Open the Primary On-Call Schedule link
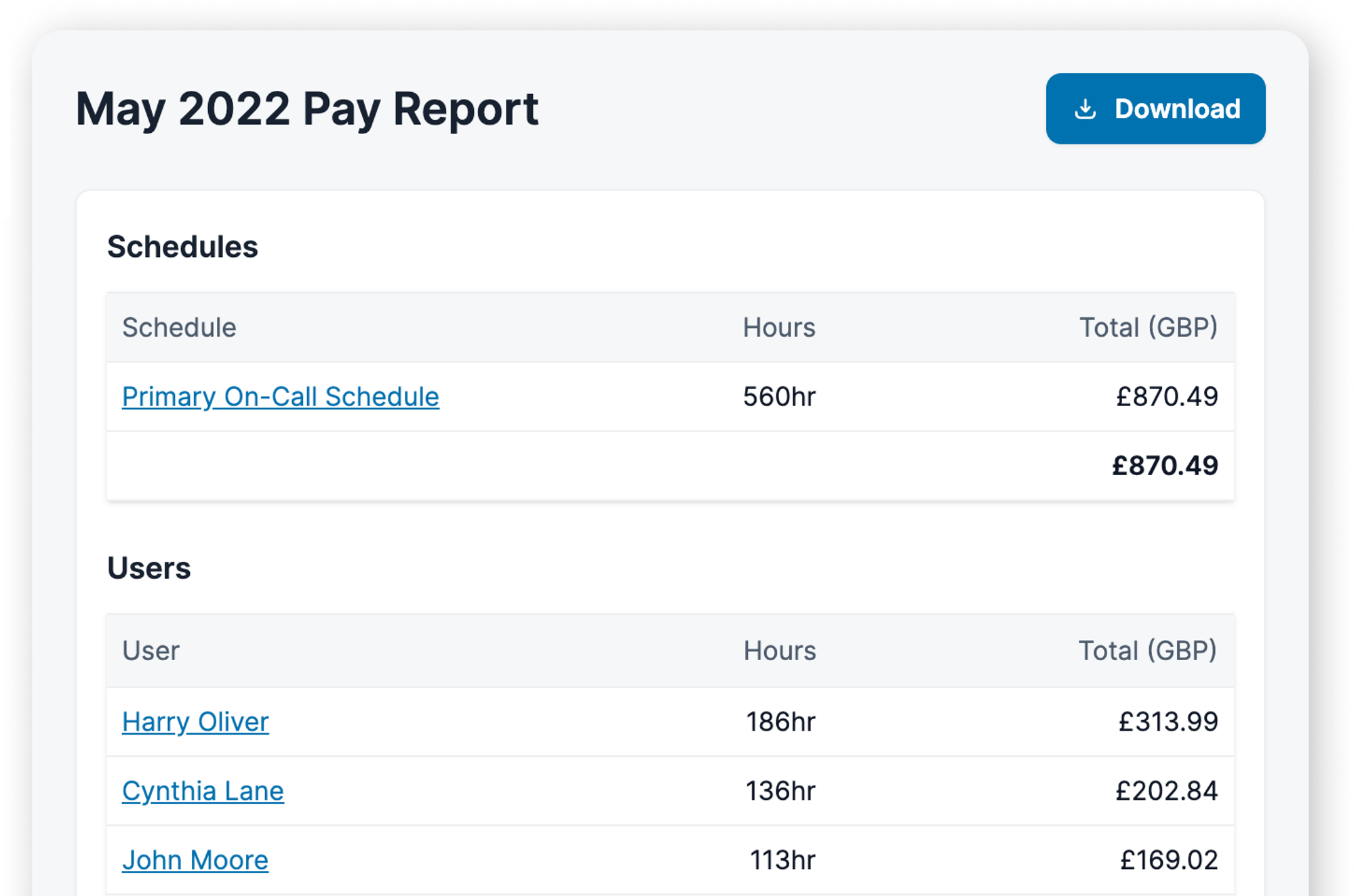 point(280,396)
